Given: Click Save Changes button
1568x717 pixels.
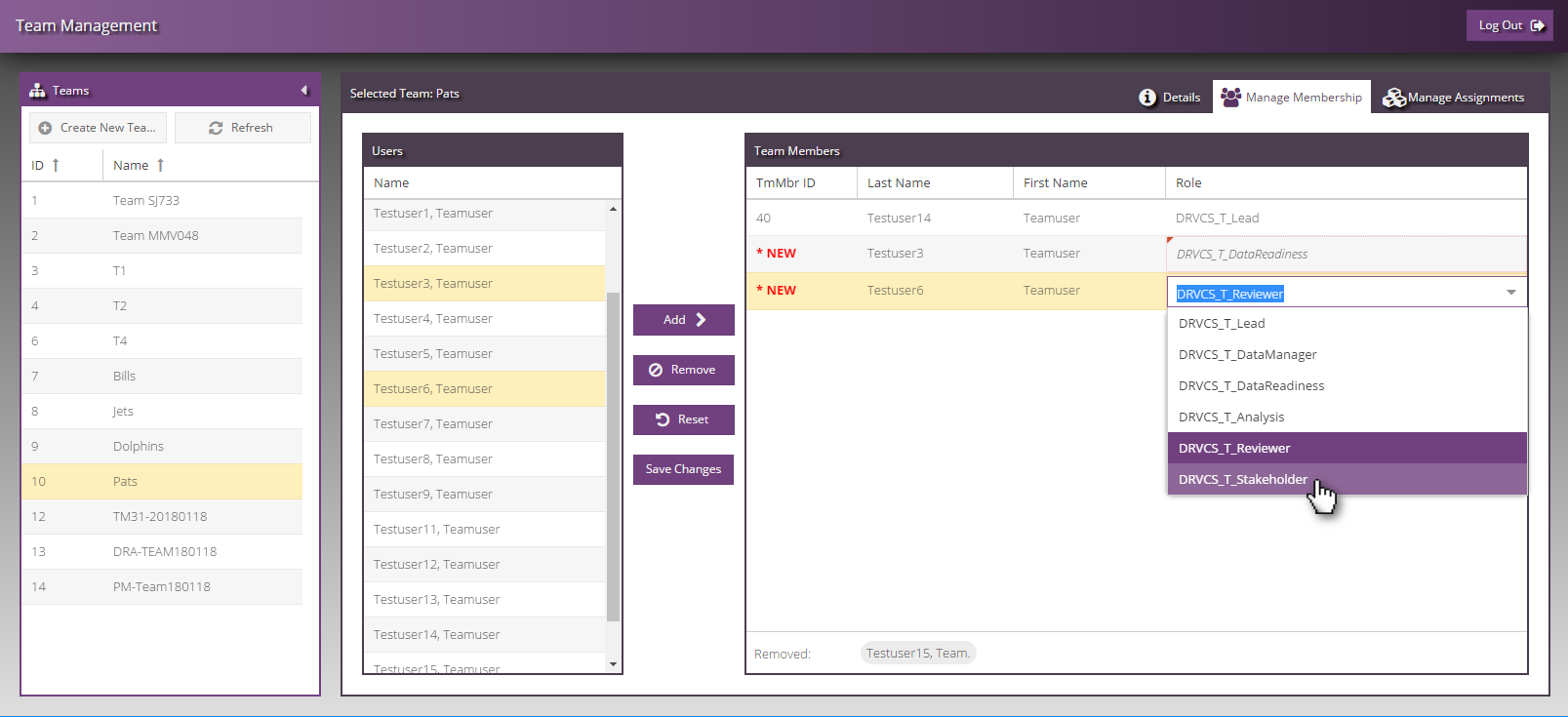Looking at the screenshot, I should tap(683, 469).
